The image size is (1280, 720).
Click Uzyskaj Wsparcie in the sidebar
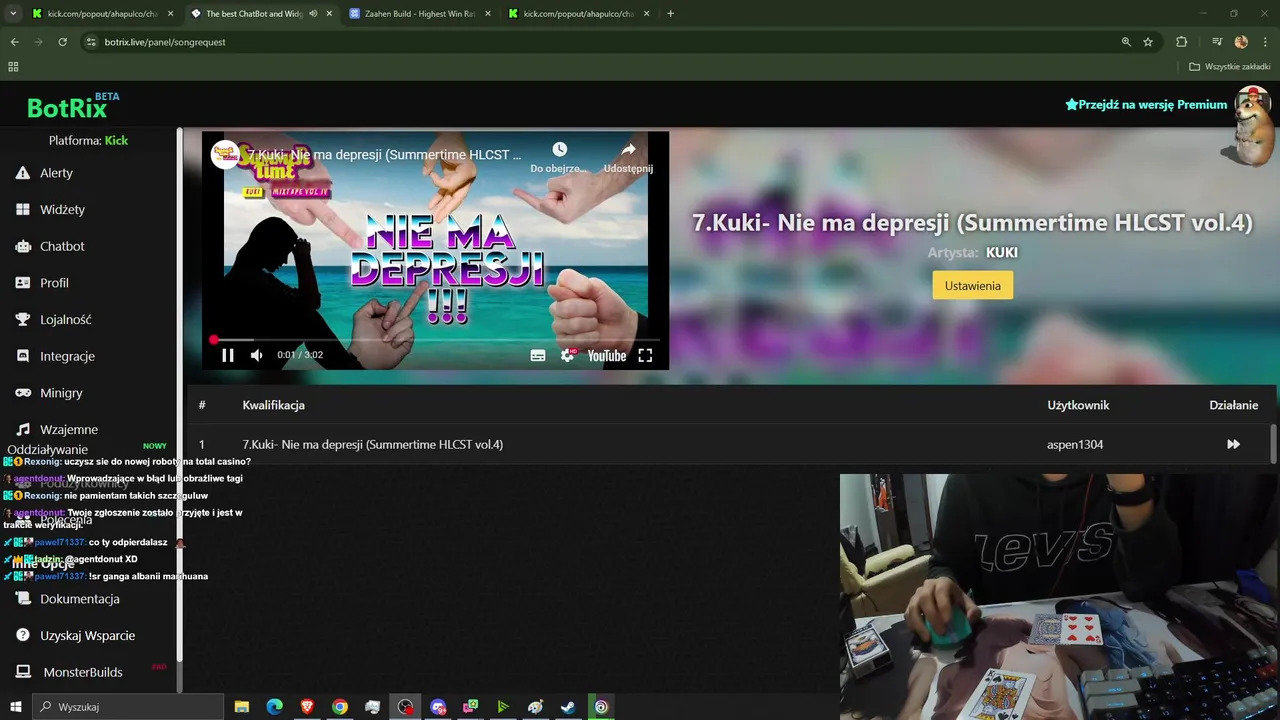point(75,636)
